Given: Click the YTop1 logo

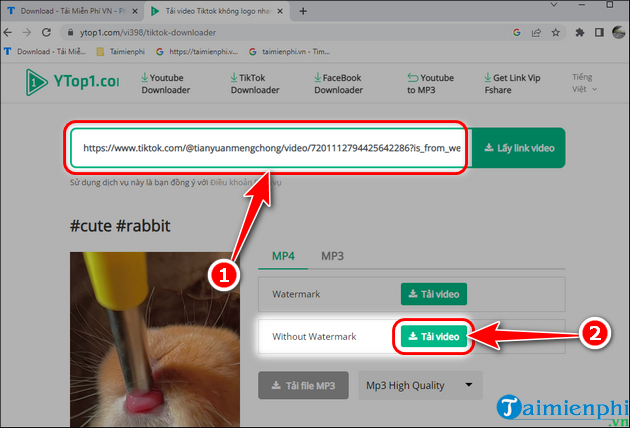Looking at the screenshot, I should (x=72, y=82).
